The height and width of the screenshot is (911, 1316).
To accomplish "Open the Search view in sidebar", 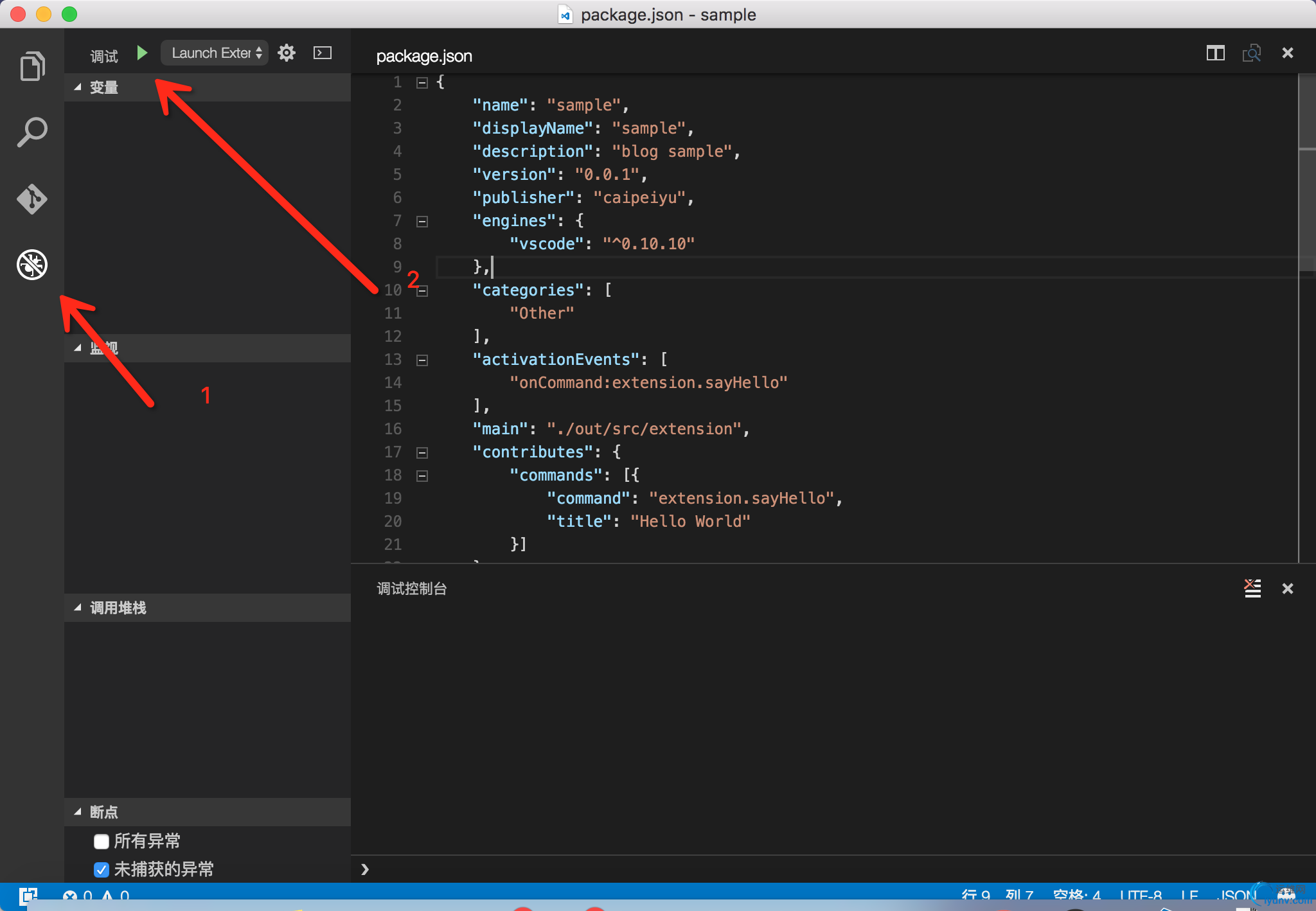I will (32, 132).
